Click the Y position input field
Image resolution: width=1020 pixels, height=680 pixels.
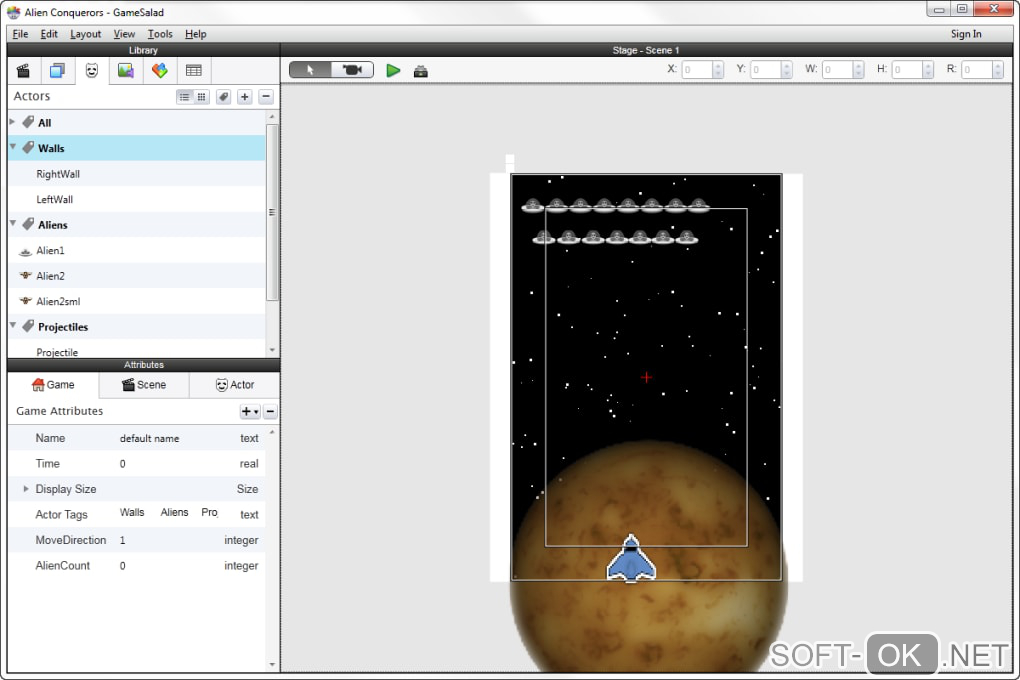pyautogui.click(x=766, y=70)
